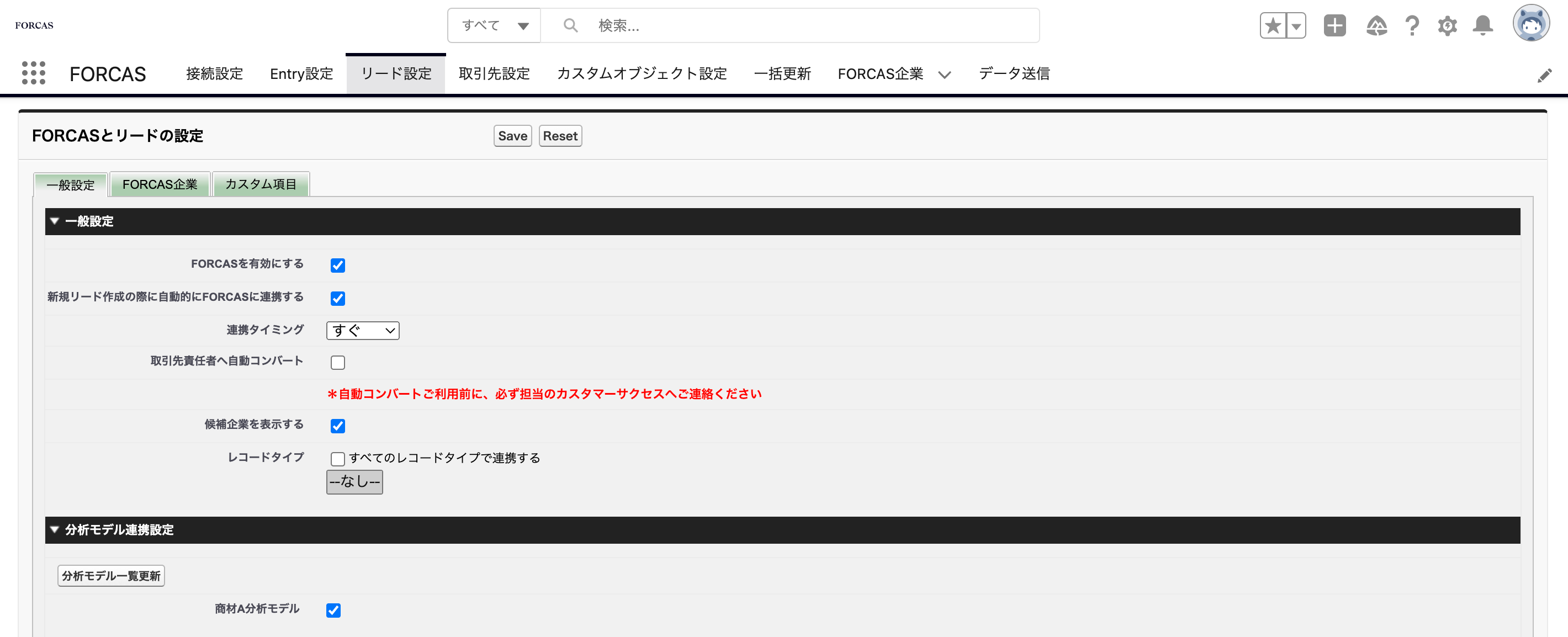Collapse the 一般設定 section header
Image resolution: width=1568 pixels, height=637 pixels.
point(54,221)
